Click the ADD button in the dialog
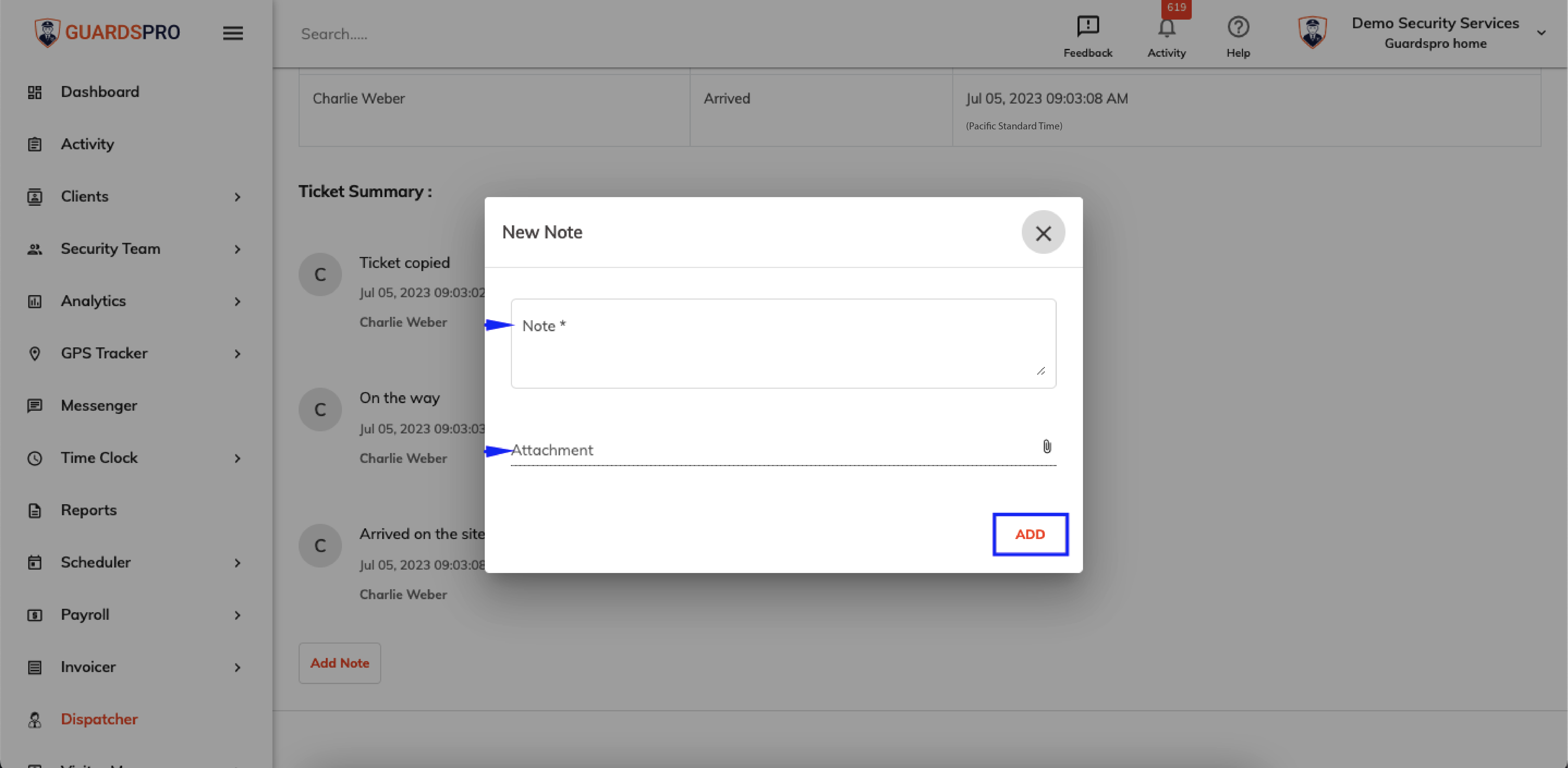Viewport: 1568px width, 768px height. click(1030, 534)
